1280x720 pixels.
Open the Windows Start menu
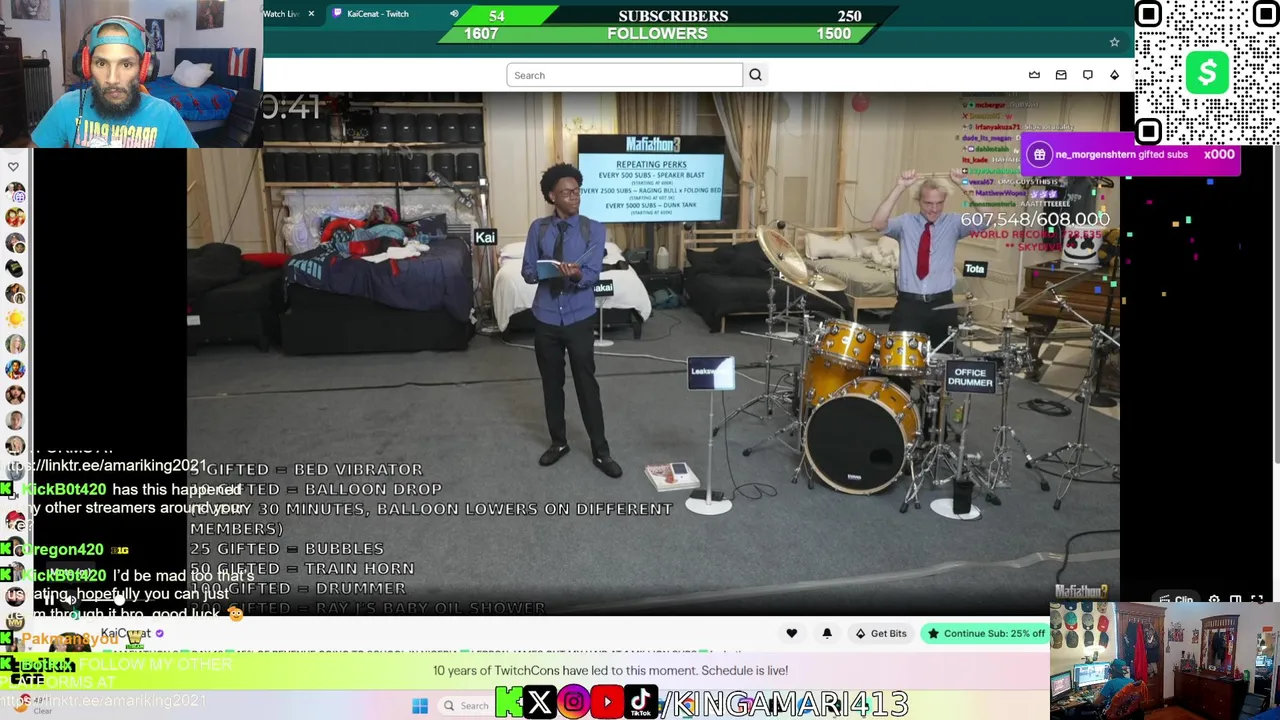420,705
